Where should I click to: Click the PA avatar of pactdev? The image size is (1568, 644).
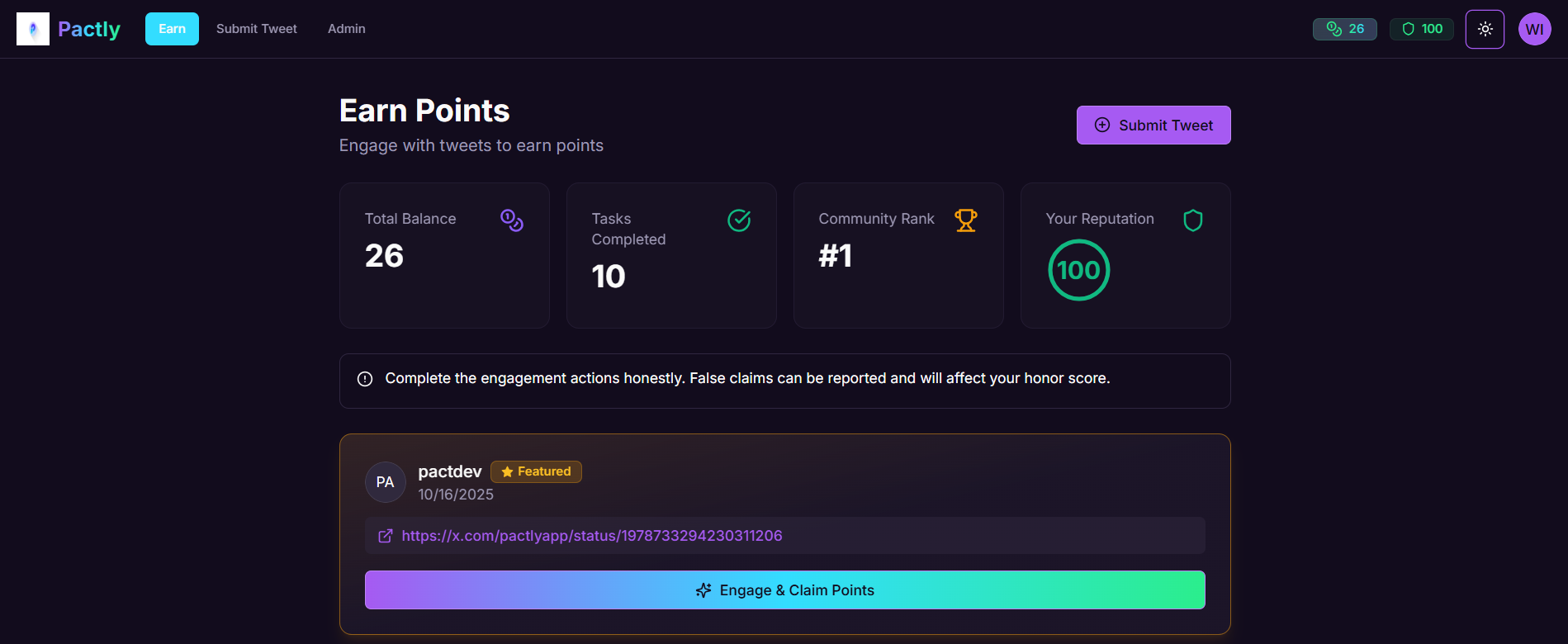click(386, 482)
